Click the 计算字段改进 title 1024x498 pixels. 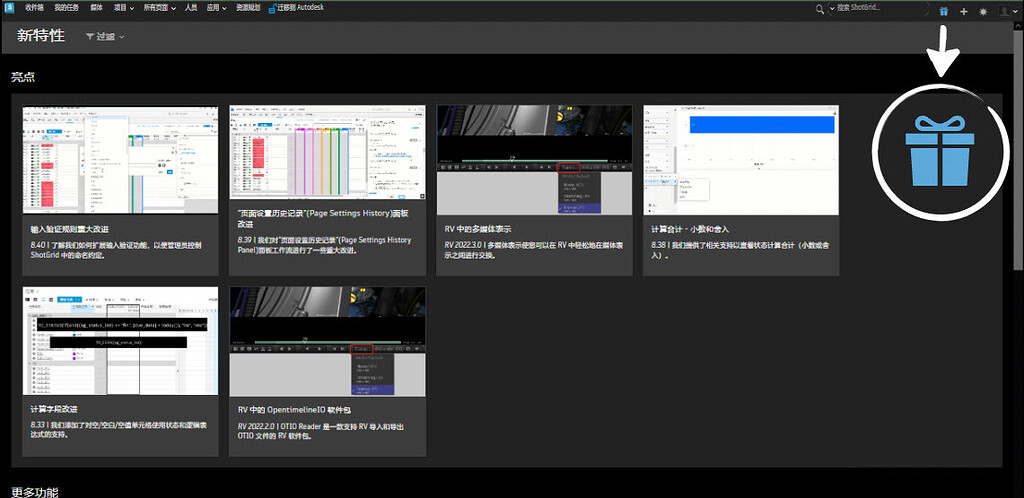click(x=54, y=409)
